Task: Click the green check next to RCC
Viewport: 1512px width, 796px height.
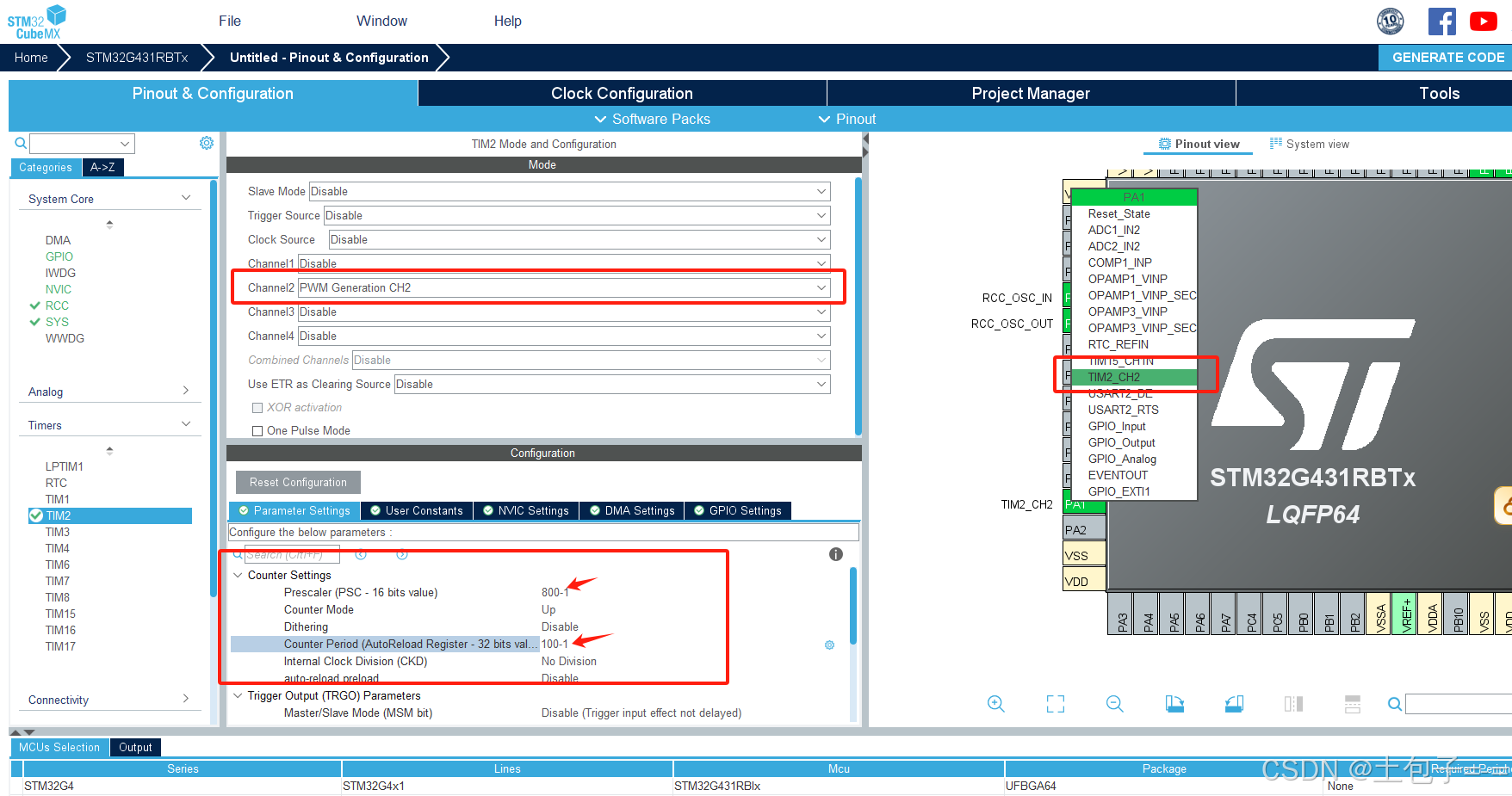Action: point(35,305)
